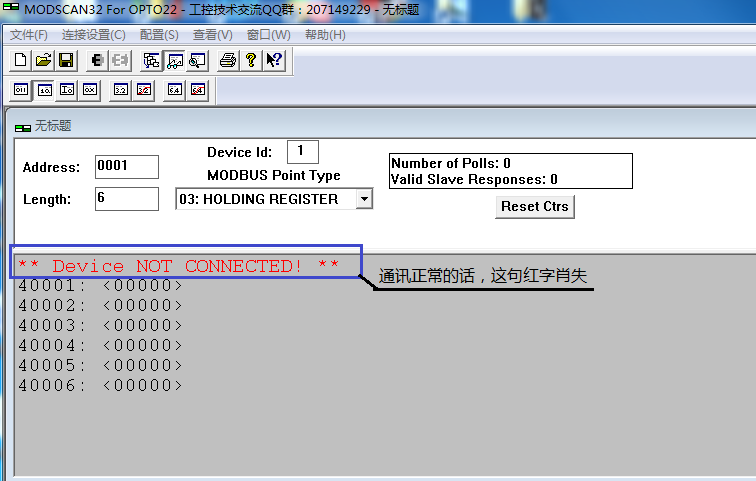The height and width of the screenshot is (481, 756).
Task: Select the 3.2 floating point format icon
Action: tap(121, 90)
